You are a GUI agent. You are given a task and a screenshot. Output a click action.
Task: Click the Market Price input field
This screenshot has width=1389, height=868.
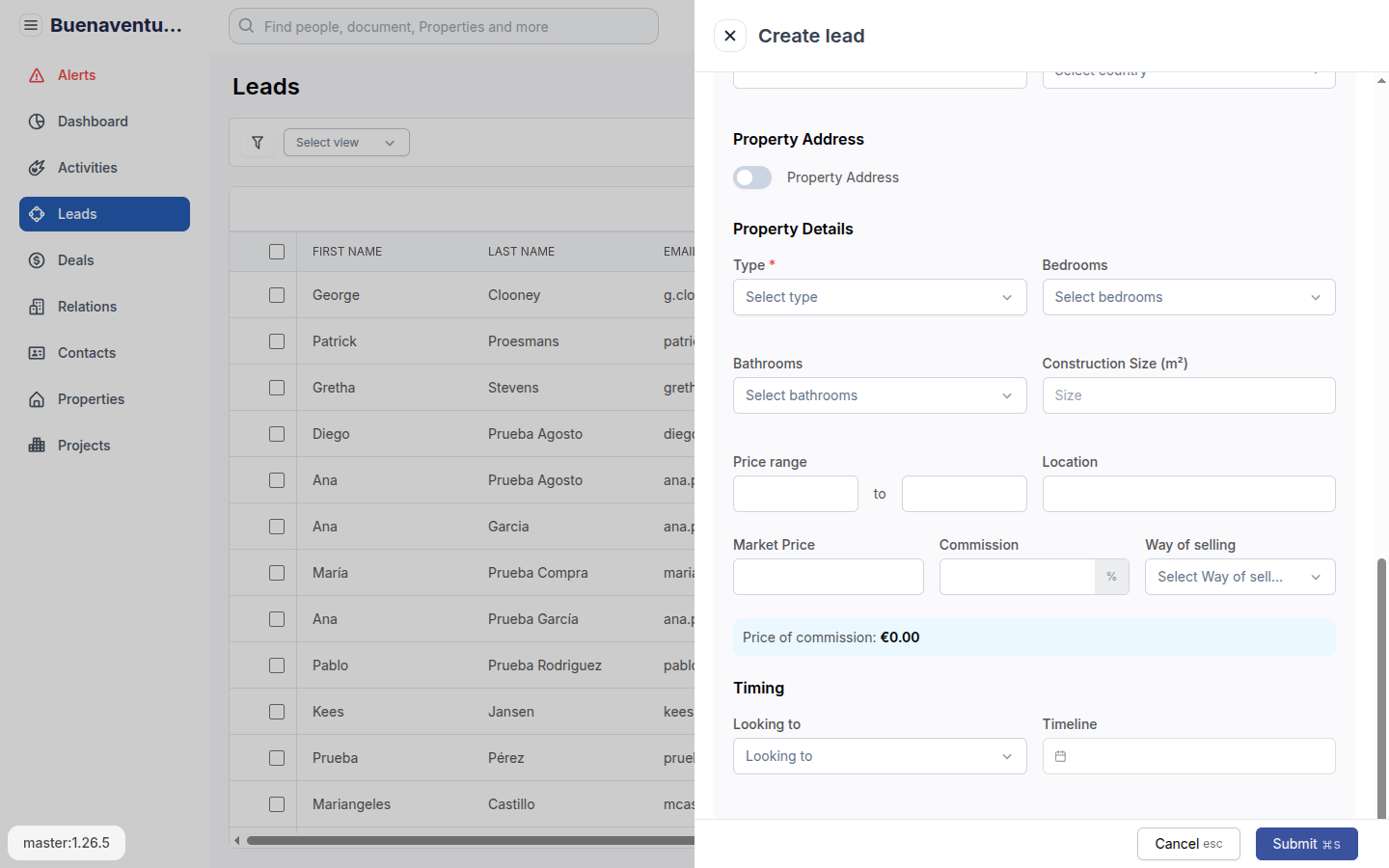(829, 577)
